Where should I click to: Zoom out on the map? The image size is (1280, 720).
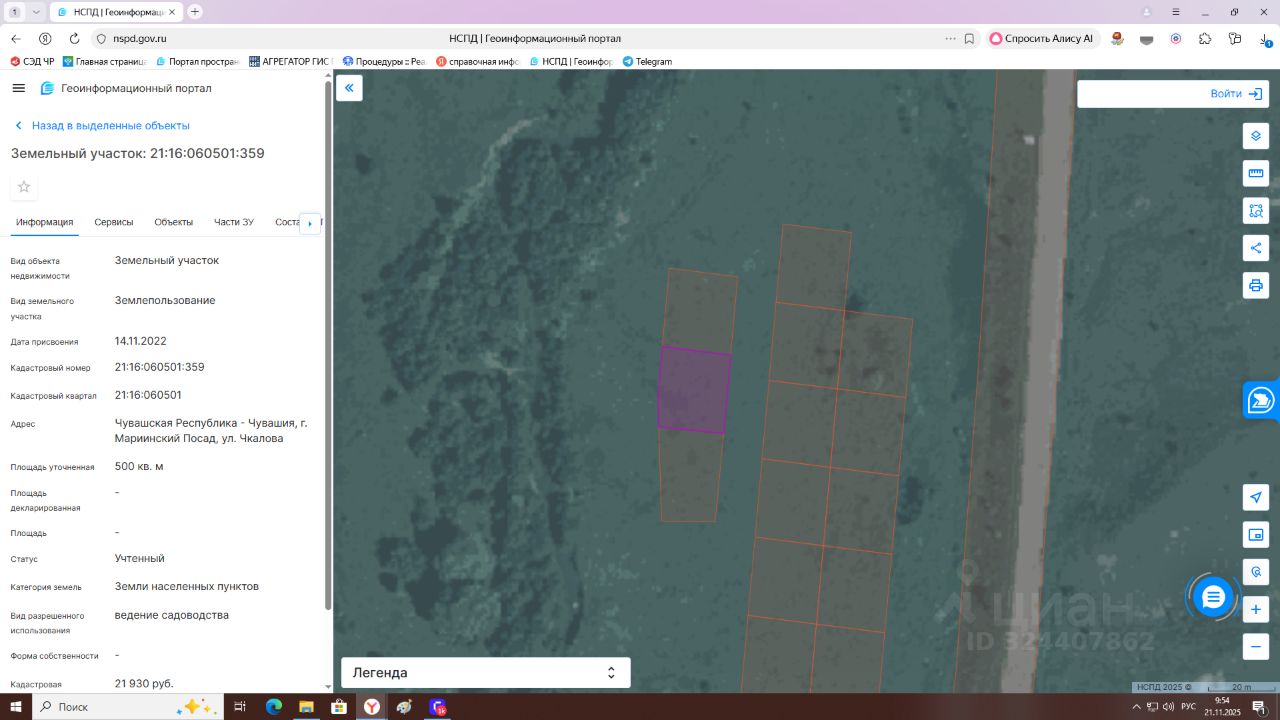coord(1256,646)
